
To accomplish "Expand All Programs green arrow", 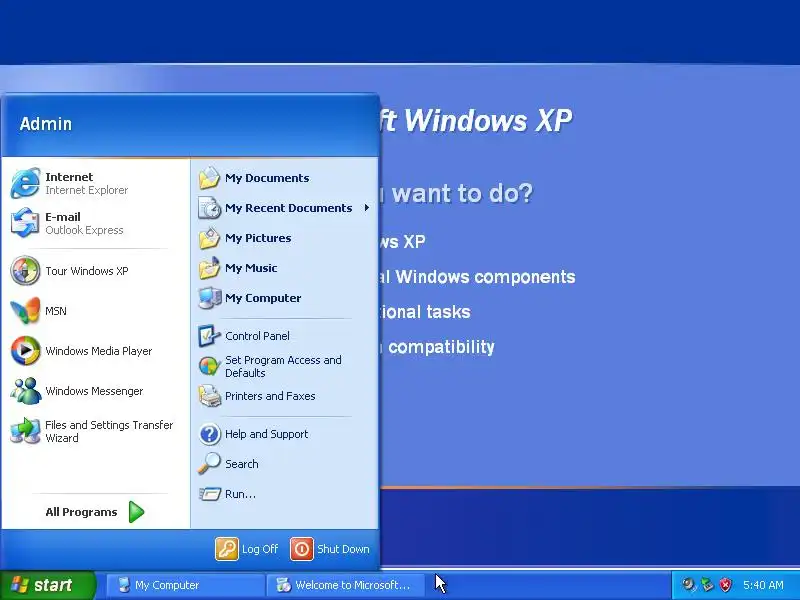I will [136, 512].
